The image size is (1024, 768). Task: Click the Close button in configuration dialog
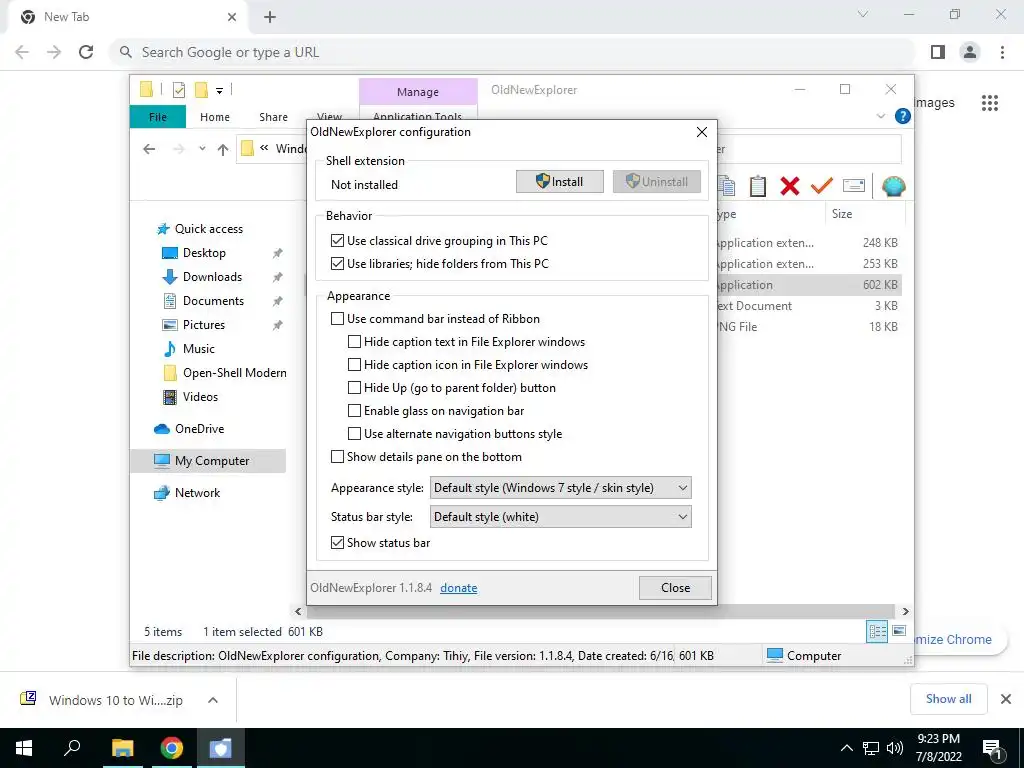[675, 588]
